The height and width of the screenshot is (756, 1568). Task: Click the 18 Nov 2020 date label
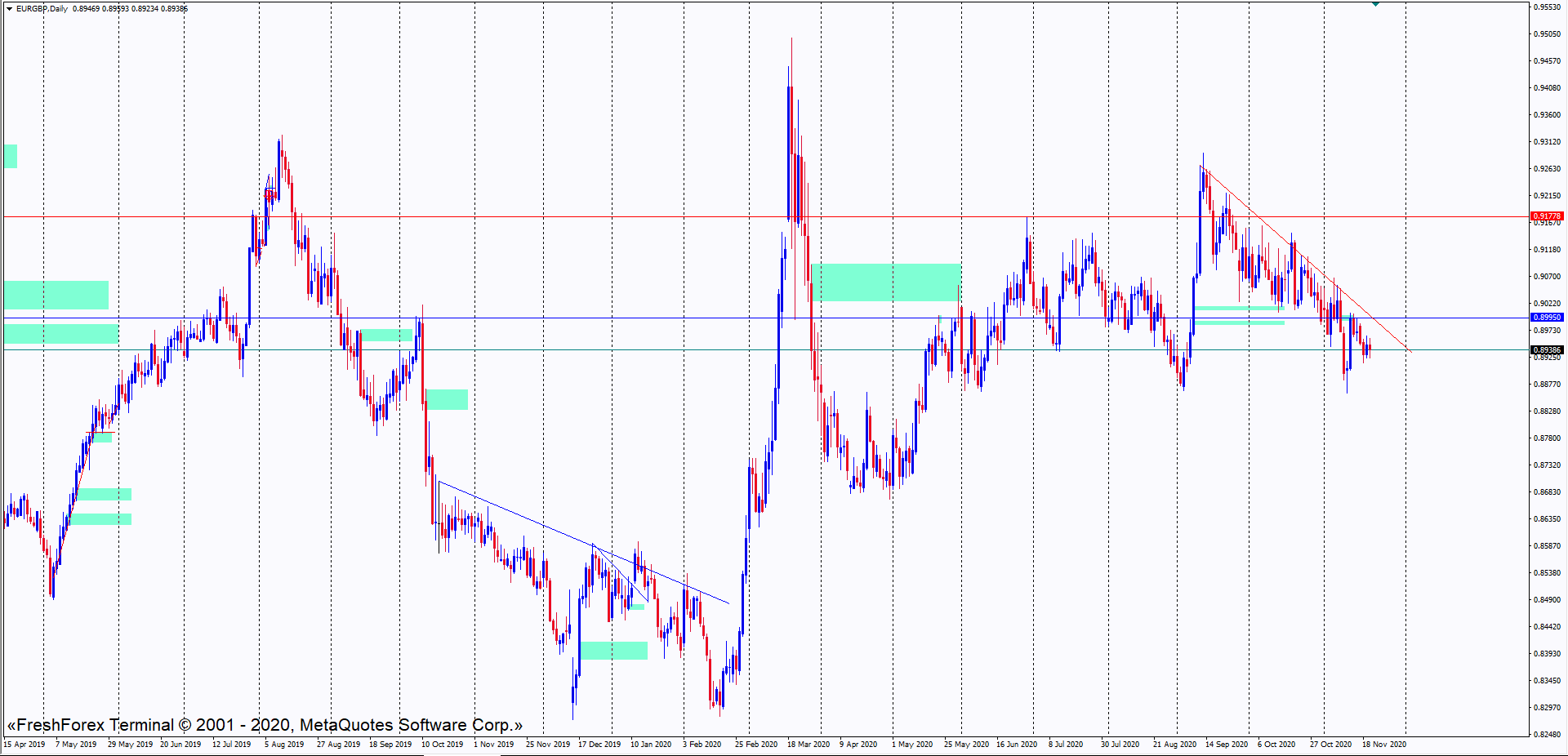point(1383,745)
